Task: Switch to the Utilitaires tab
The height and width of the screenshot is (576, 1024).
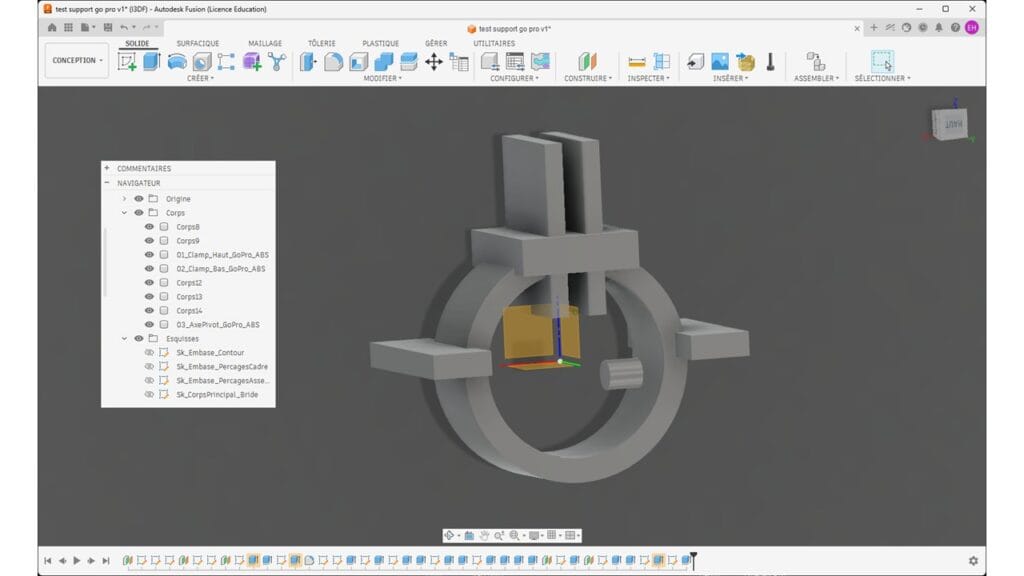Action: 494,43
